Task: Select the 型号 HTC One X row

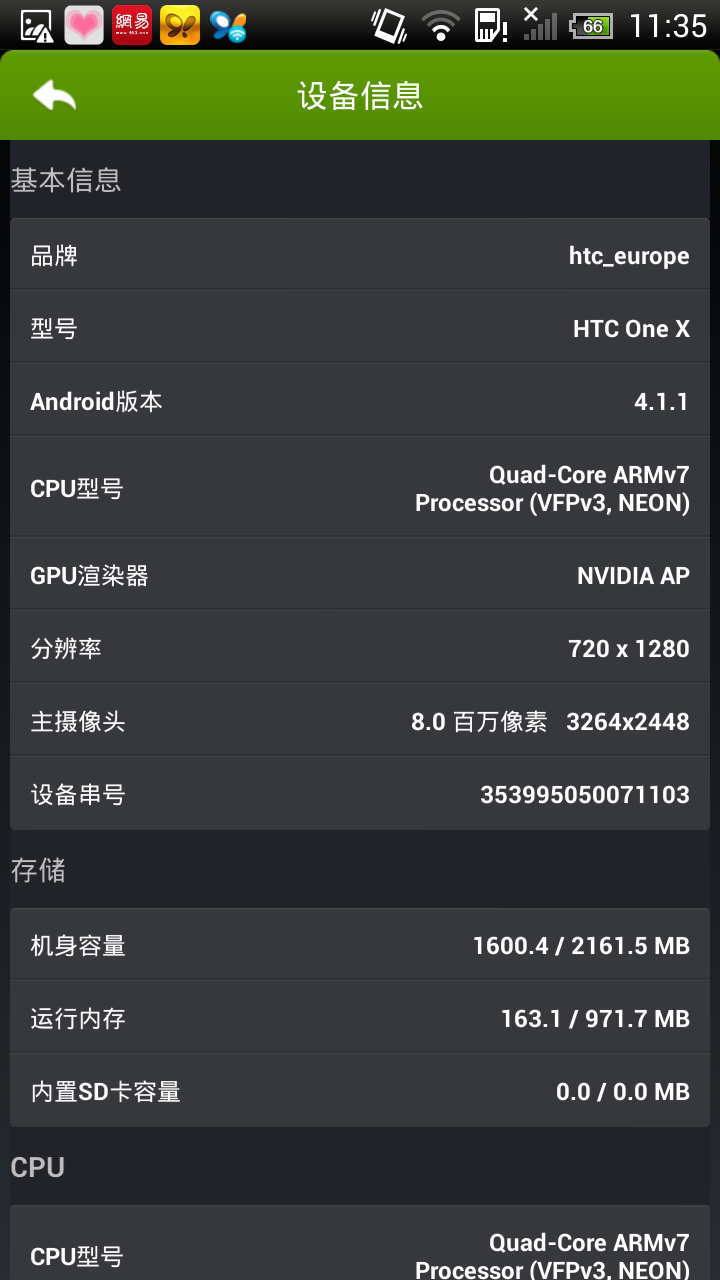Action: click(x=360, y=329)
